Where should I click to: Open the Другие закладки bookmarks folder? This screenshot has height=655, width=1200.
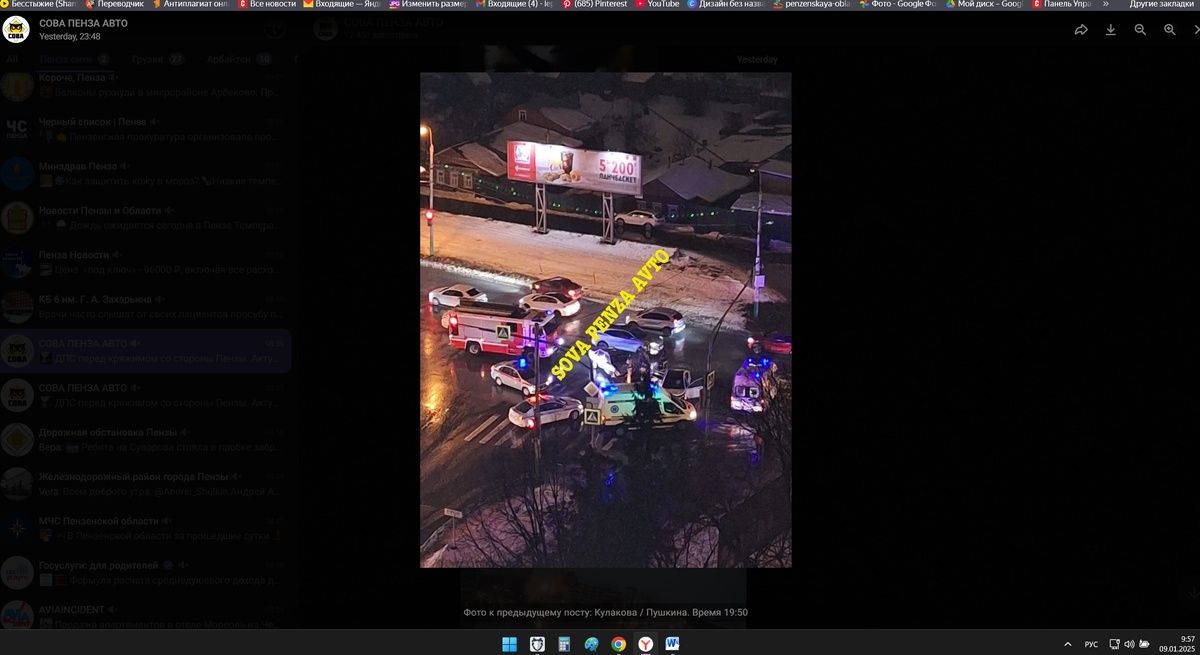tap(1161, 4)
